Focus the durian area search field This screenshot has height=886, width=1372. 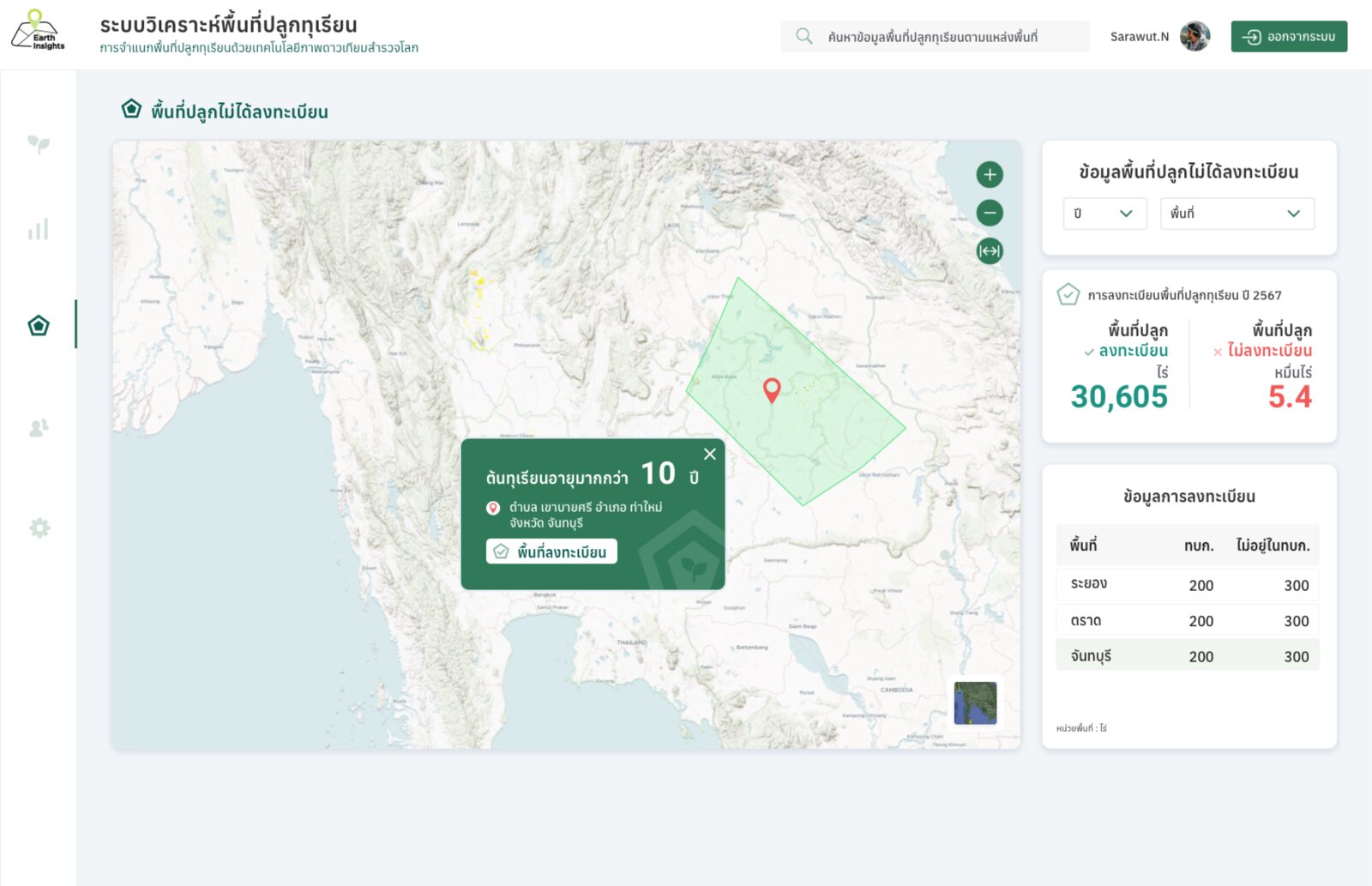(935, 36)
